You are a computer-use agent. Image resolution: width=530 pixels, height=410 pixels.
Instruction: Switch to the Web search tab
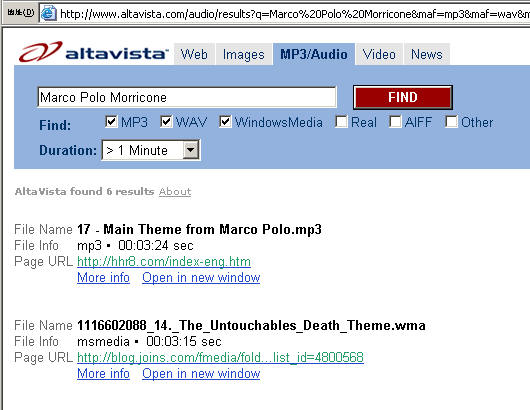[194, 54]
